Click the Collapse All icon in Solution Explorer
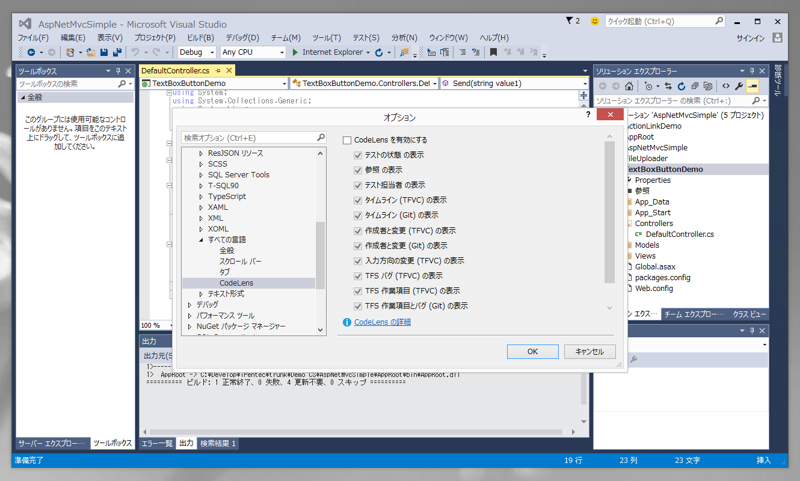The image size is (800, 481). coord(694,86)
